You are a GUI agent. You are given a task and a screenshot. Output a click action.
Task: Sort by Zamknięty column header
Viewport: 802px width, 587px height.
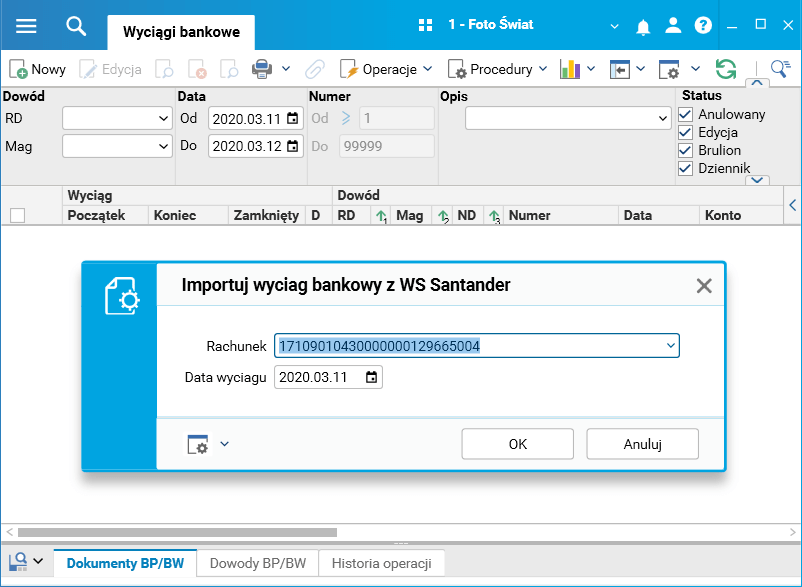(x=266, y=215)
